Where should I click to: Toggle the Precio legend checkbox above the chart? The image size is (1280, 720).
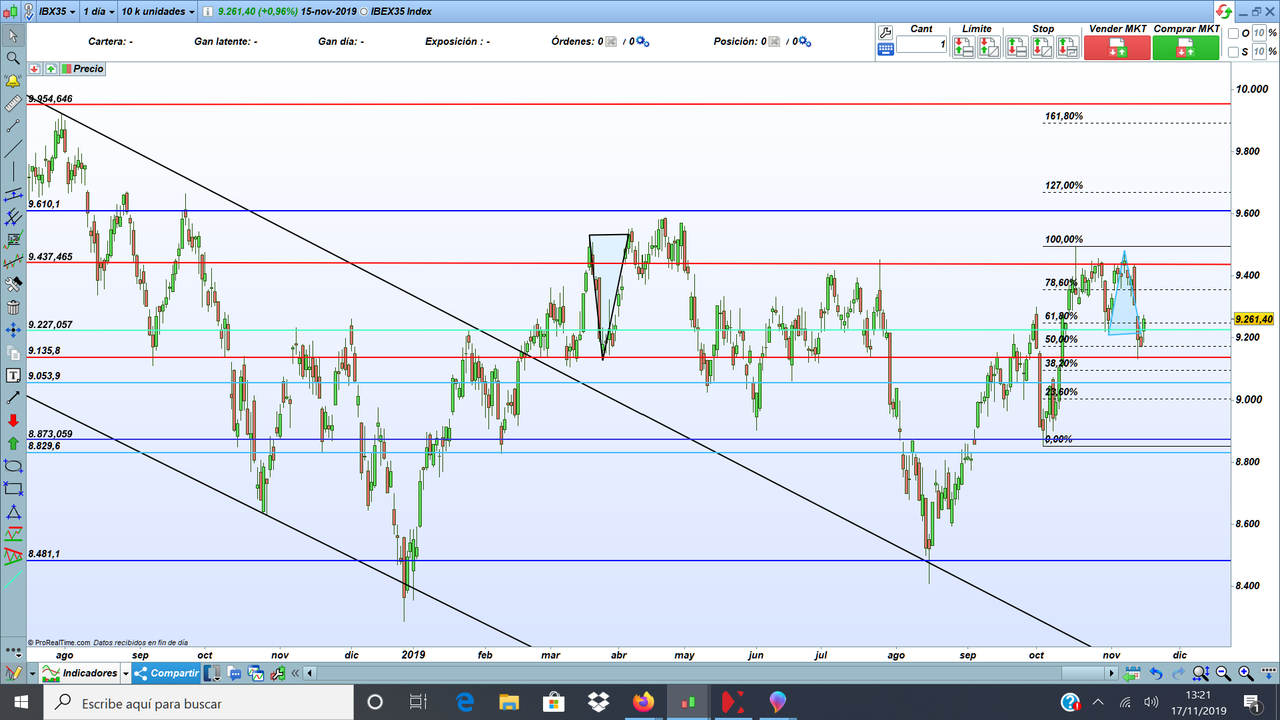(x=66, y=69)
